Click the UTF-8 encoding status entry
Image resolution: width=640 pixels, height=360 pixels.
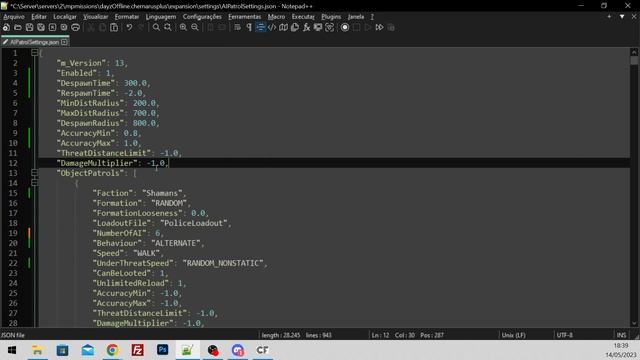(x=564, y=335)
